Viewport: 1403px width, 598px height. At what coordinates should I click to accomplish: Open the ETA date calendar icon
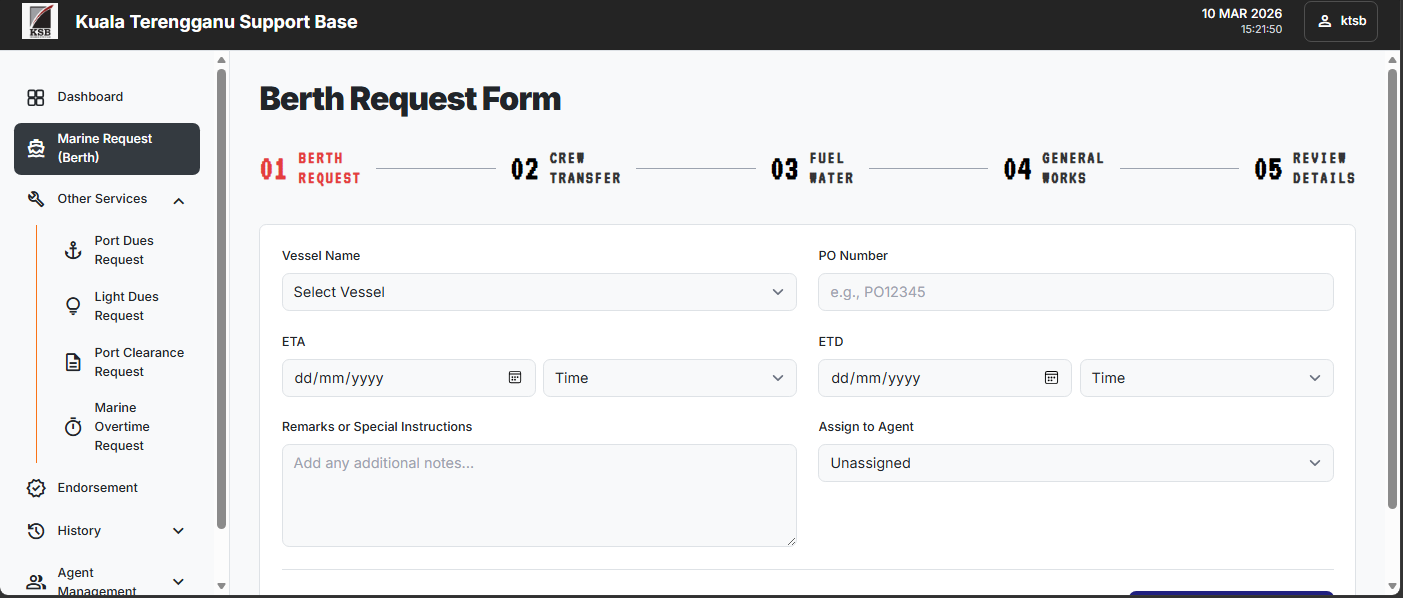click(x=515, y=377)
